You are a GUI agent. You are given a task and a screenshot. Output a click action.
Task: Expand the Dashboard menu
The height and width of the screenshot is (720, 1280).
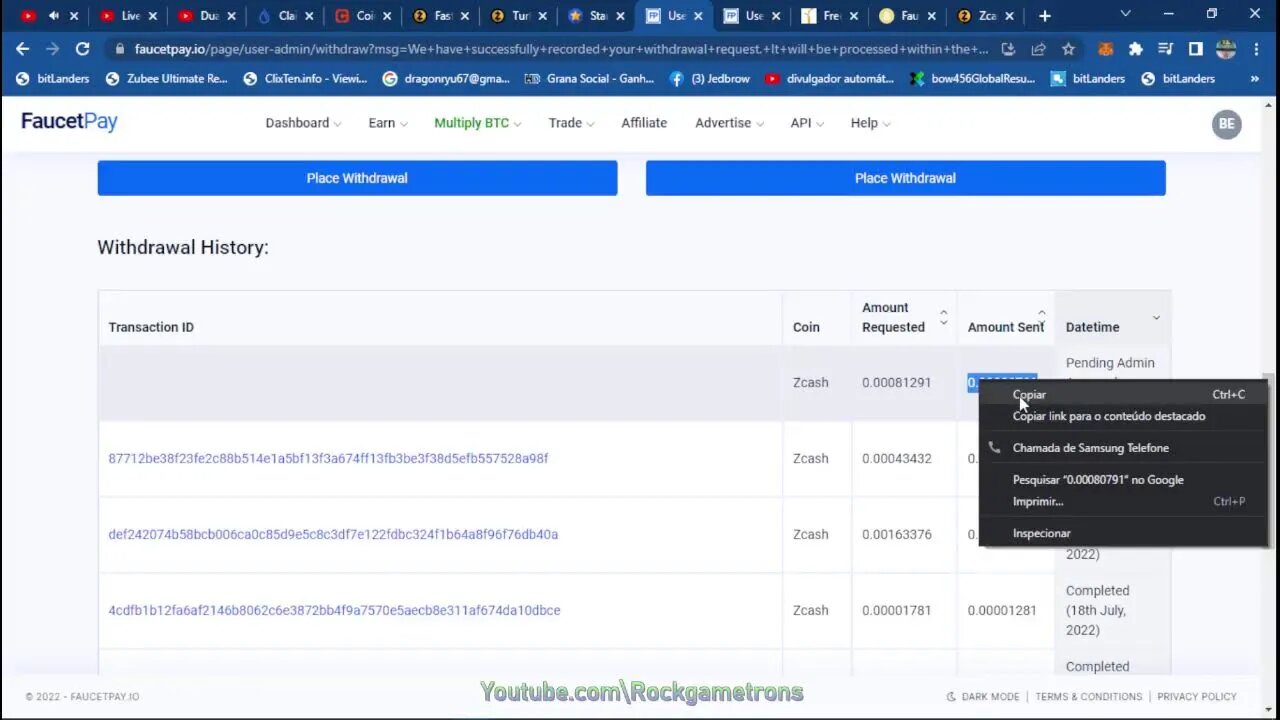(x=303, y=123)
